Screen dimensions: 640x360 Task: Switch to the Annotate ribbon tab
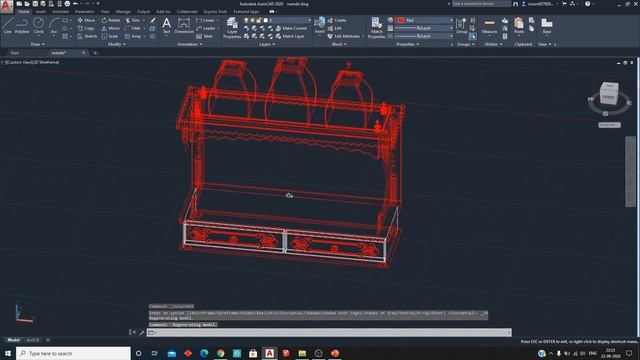pyautogui.click(x=60, y=11)
